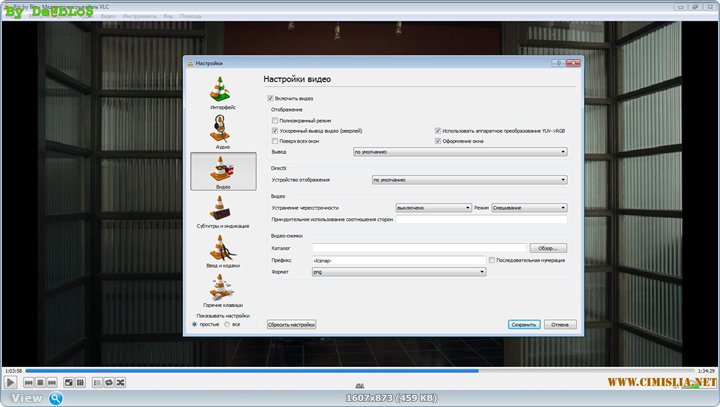Select the Аудио cone icon
Viewport: 720px width, 407px height.
[x=223, y=131]
